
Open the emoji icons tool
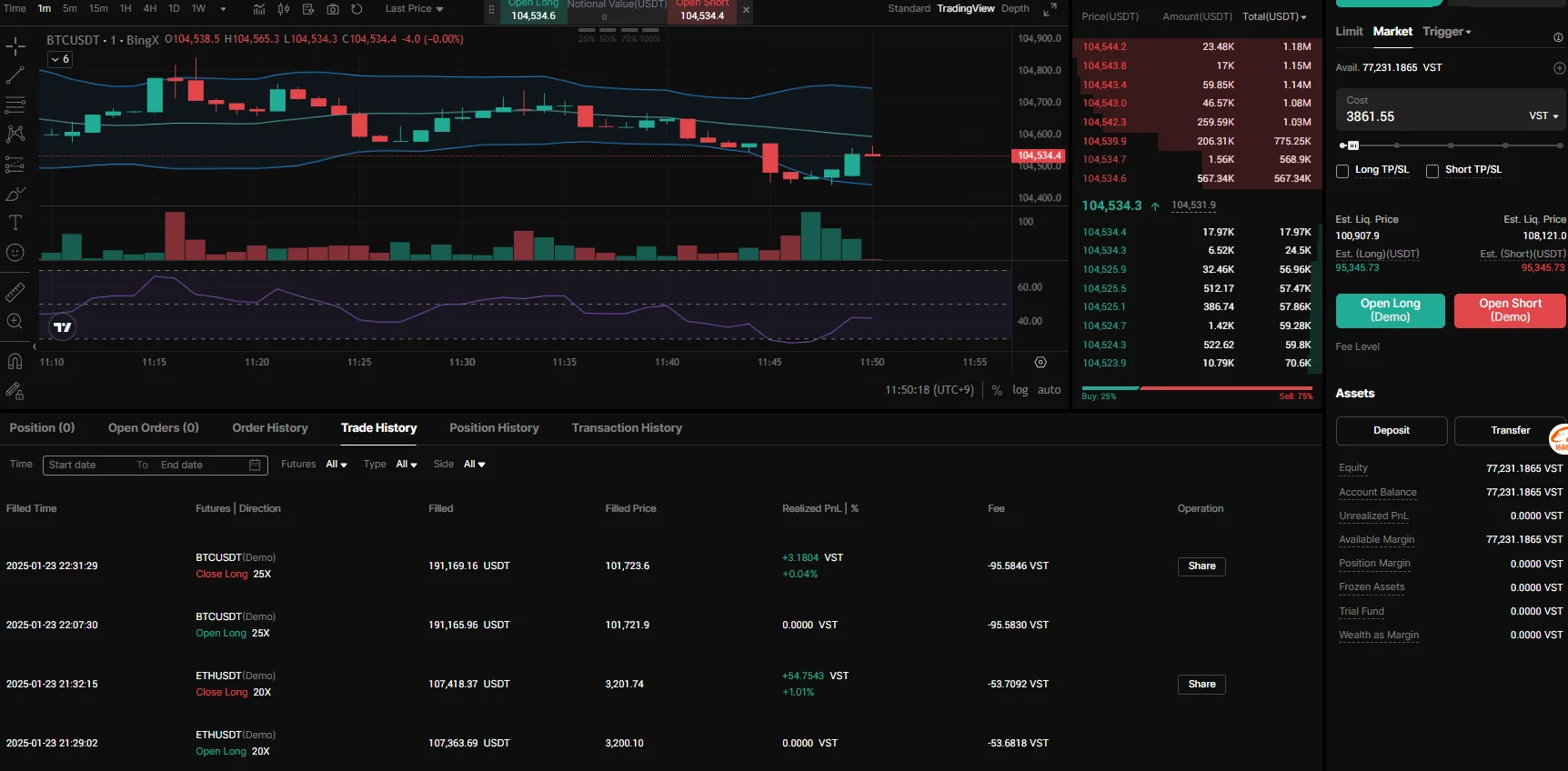point(15,253)
